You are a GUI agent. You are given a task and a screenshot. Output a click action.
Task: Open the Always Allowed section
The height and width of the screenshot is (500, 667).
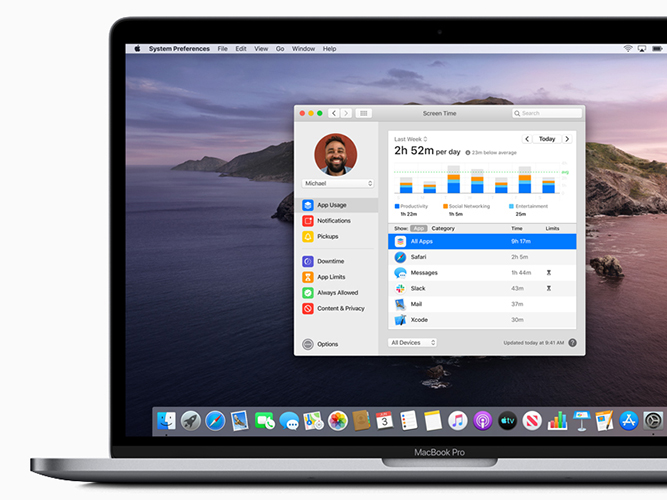click(x=336, y=293)
